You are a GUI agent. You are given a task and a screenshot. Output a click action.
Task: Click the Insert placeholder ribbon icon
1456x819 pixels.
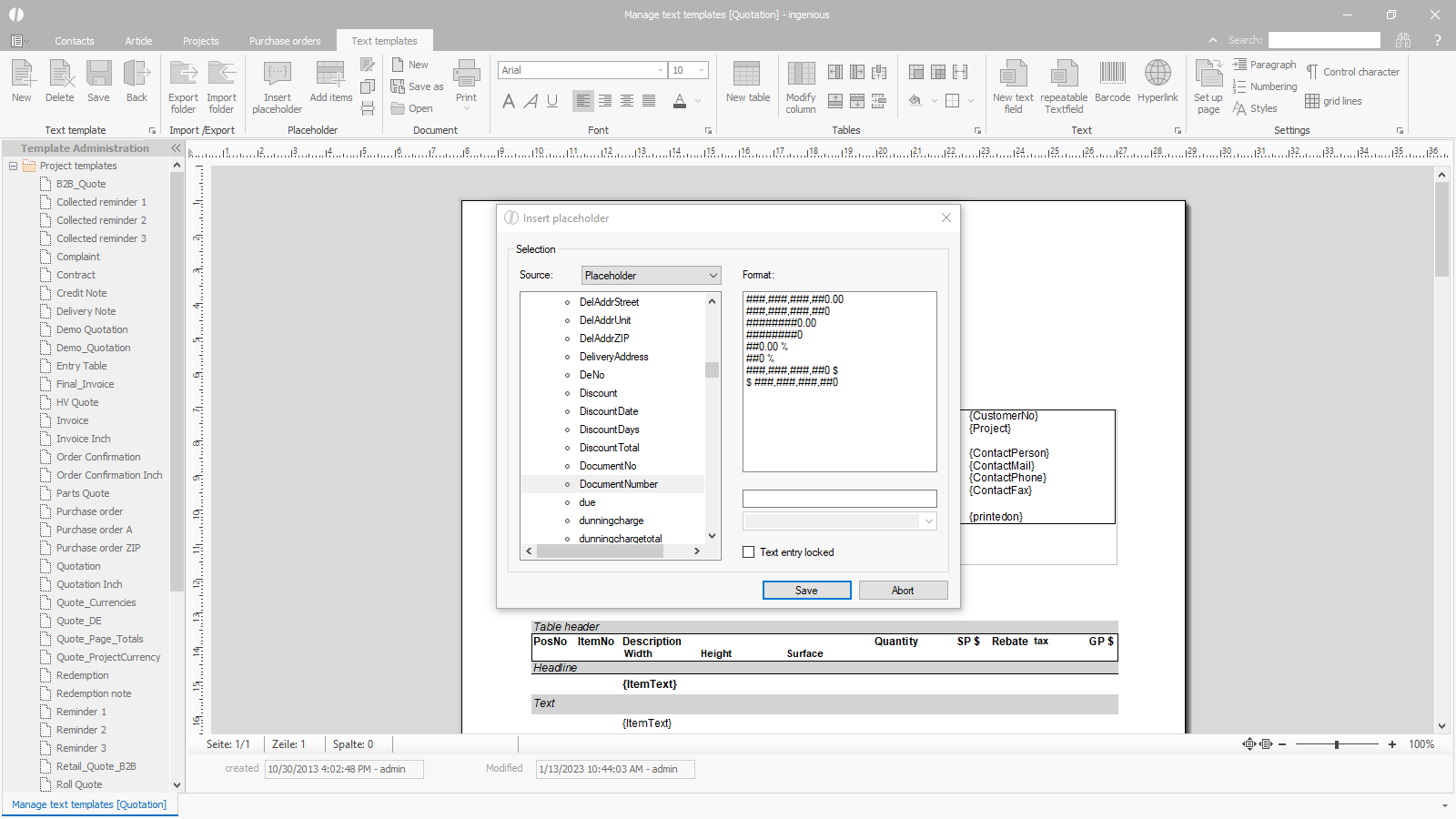[x=277, y=75]
